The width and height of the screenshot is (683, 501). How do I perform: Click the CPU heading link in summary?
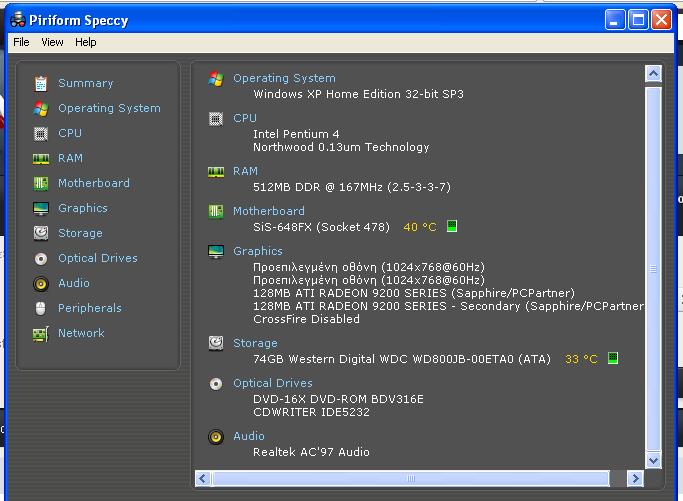245,118
